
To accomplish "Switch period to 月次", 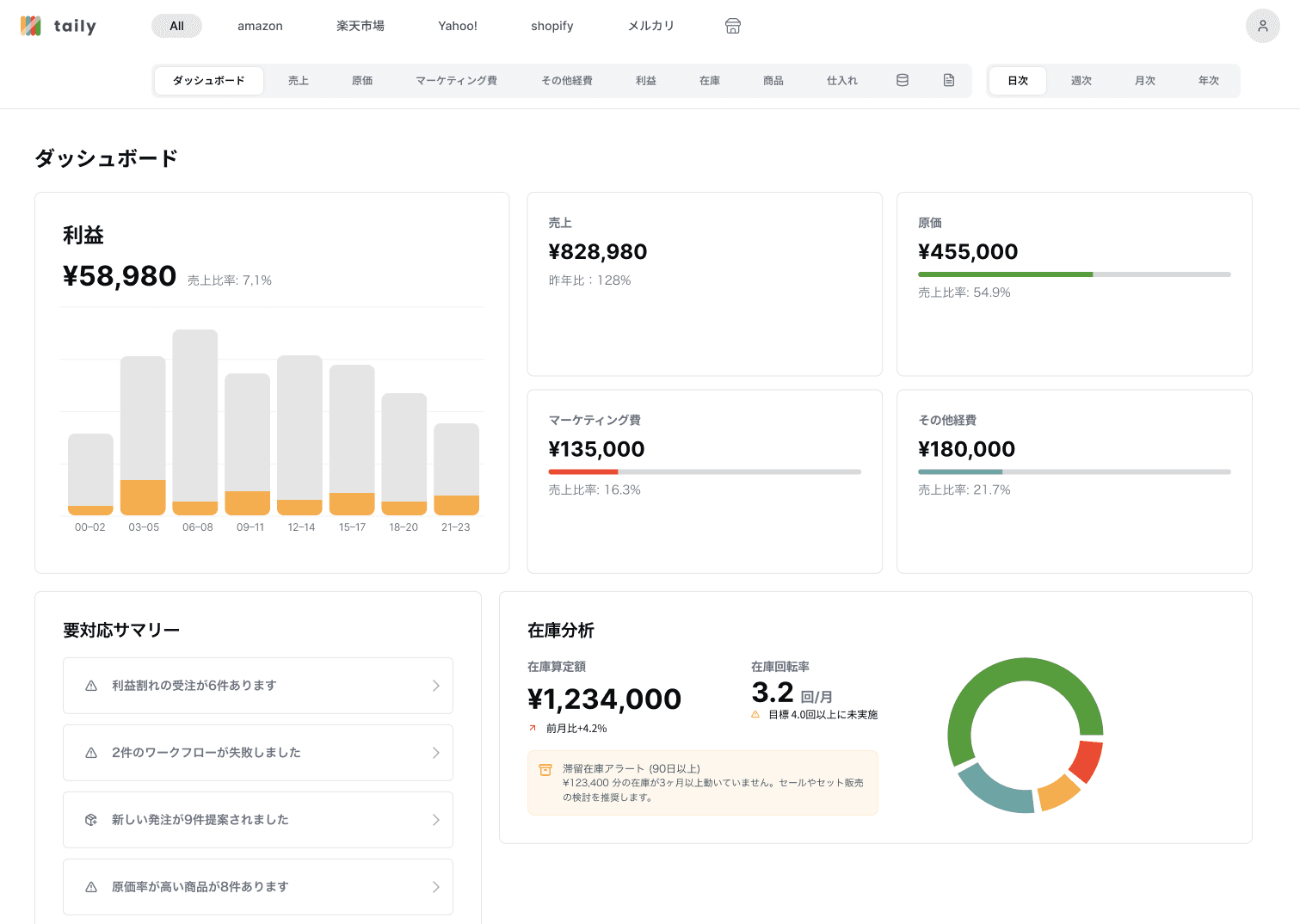I will coord(1144,81).
